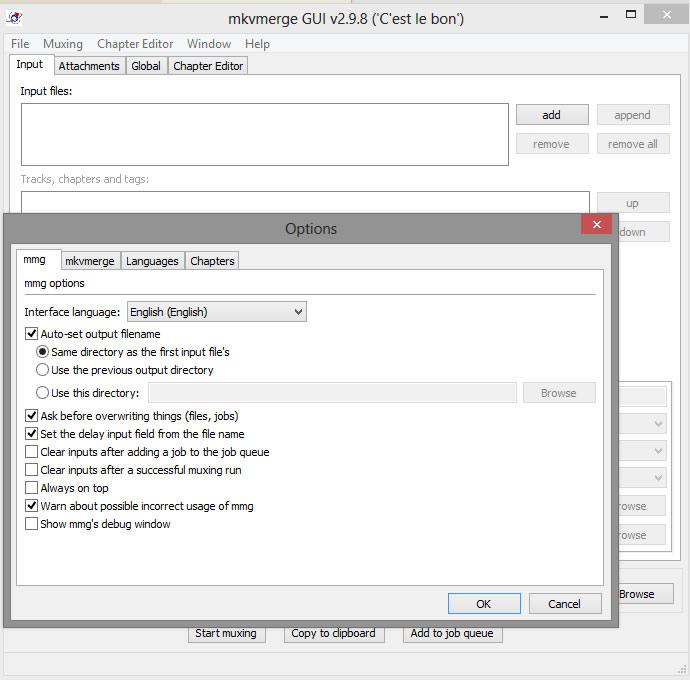
Task: Open the File menu
Action: pos(20,44)
